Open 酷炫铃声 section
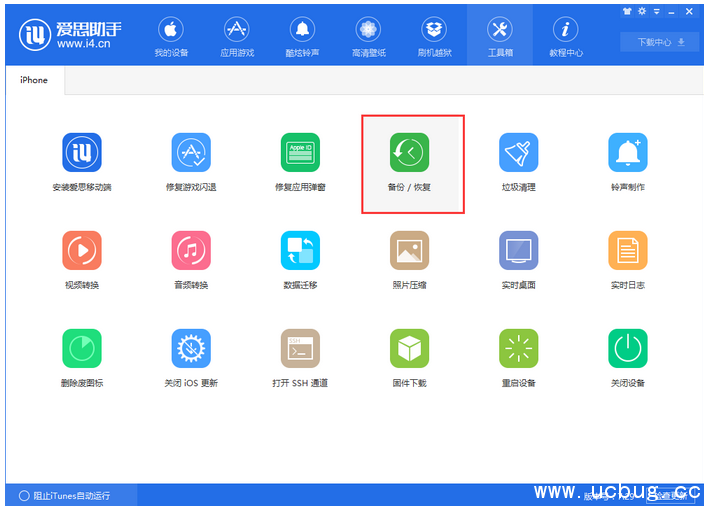 tap(303, 37)
